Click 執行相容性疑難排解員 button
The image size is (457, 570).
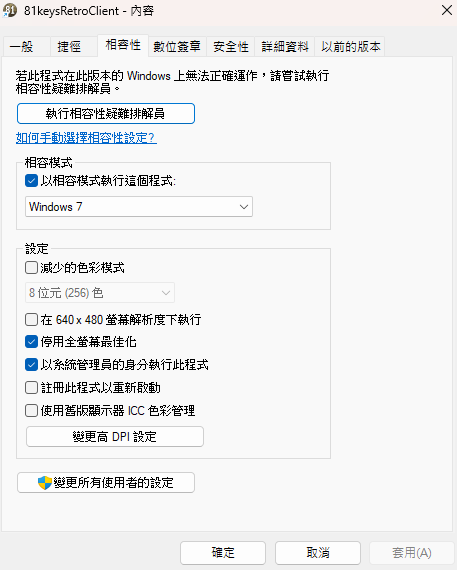106,114
